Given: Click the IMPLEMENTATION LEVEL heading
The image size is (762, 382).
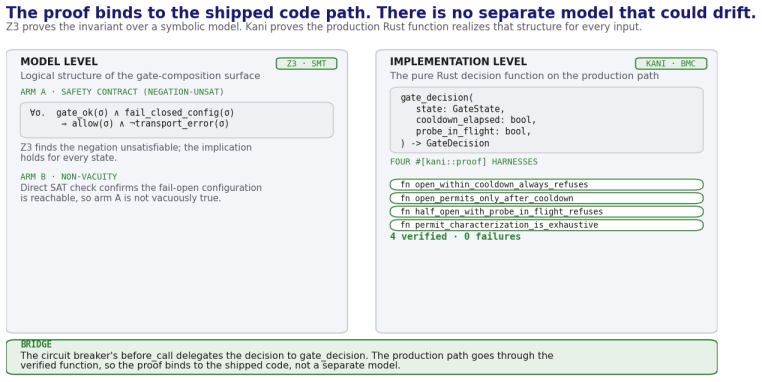Looking at the screenshot, I should tap(458, 62).
